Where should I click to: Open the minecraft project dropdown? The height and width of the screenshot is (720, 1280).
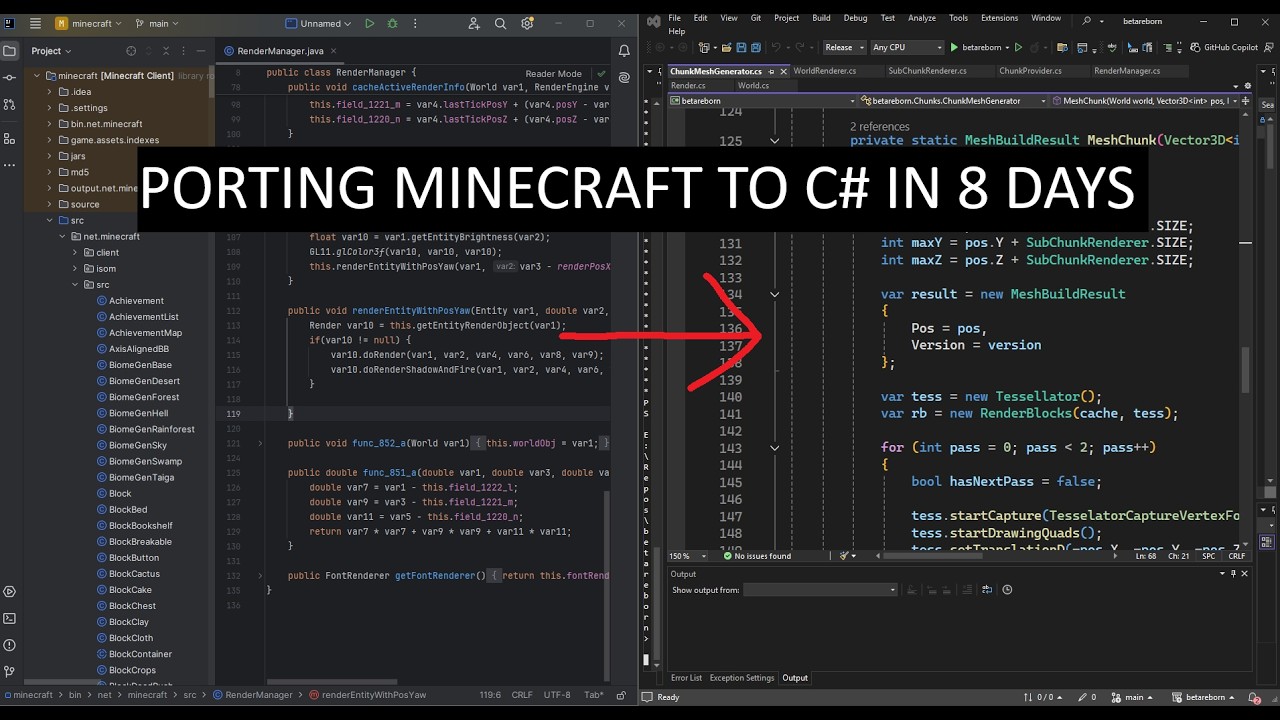click(88, 23)
